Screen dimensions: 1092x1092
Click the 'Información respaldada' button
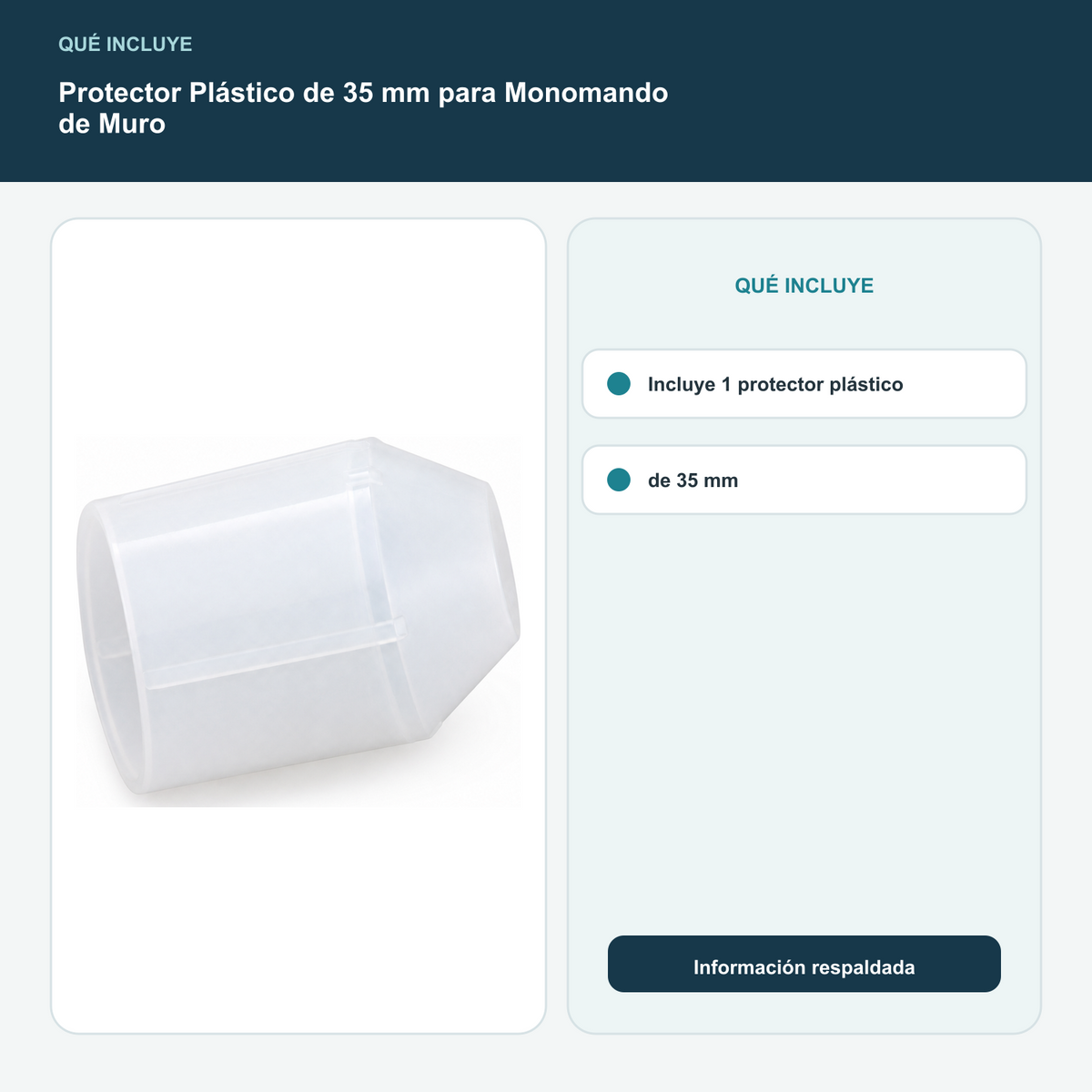[804, 964]
